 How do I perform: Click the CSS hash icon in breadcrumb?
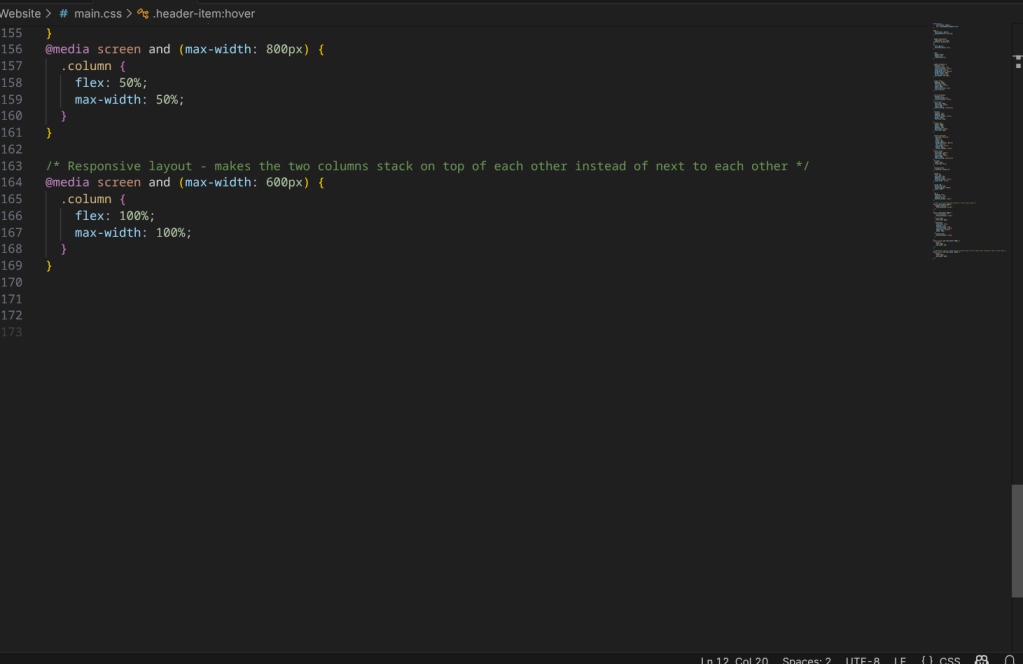tap(64, 14)
